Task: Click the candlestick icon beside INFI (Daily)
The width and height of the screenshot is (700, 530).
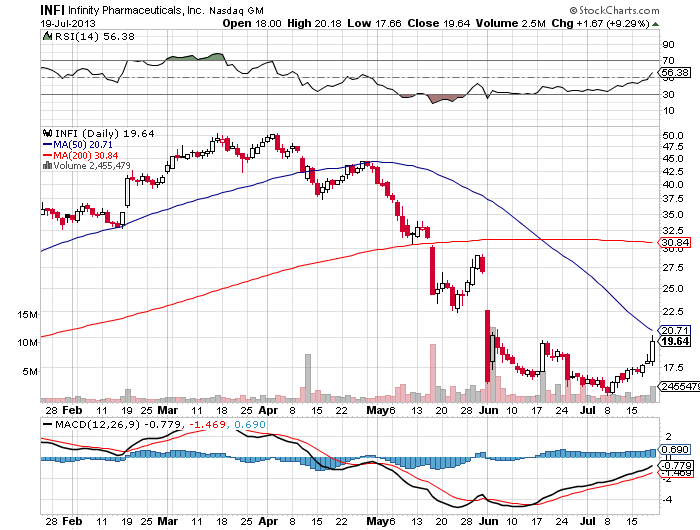Action: (x=47, y=133)
